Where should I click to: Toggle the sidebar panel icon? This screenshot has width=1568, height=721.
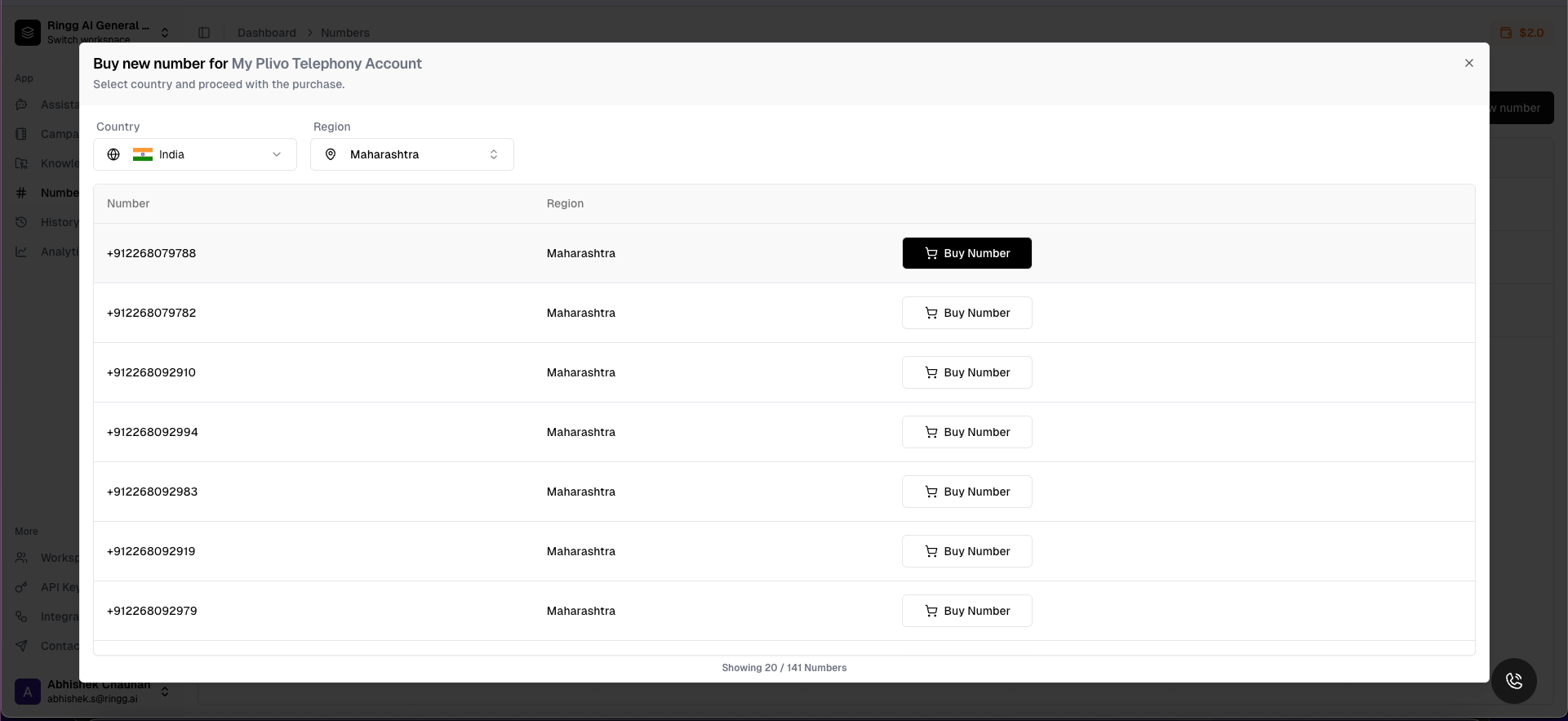204,33
